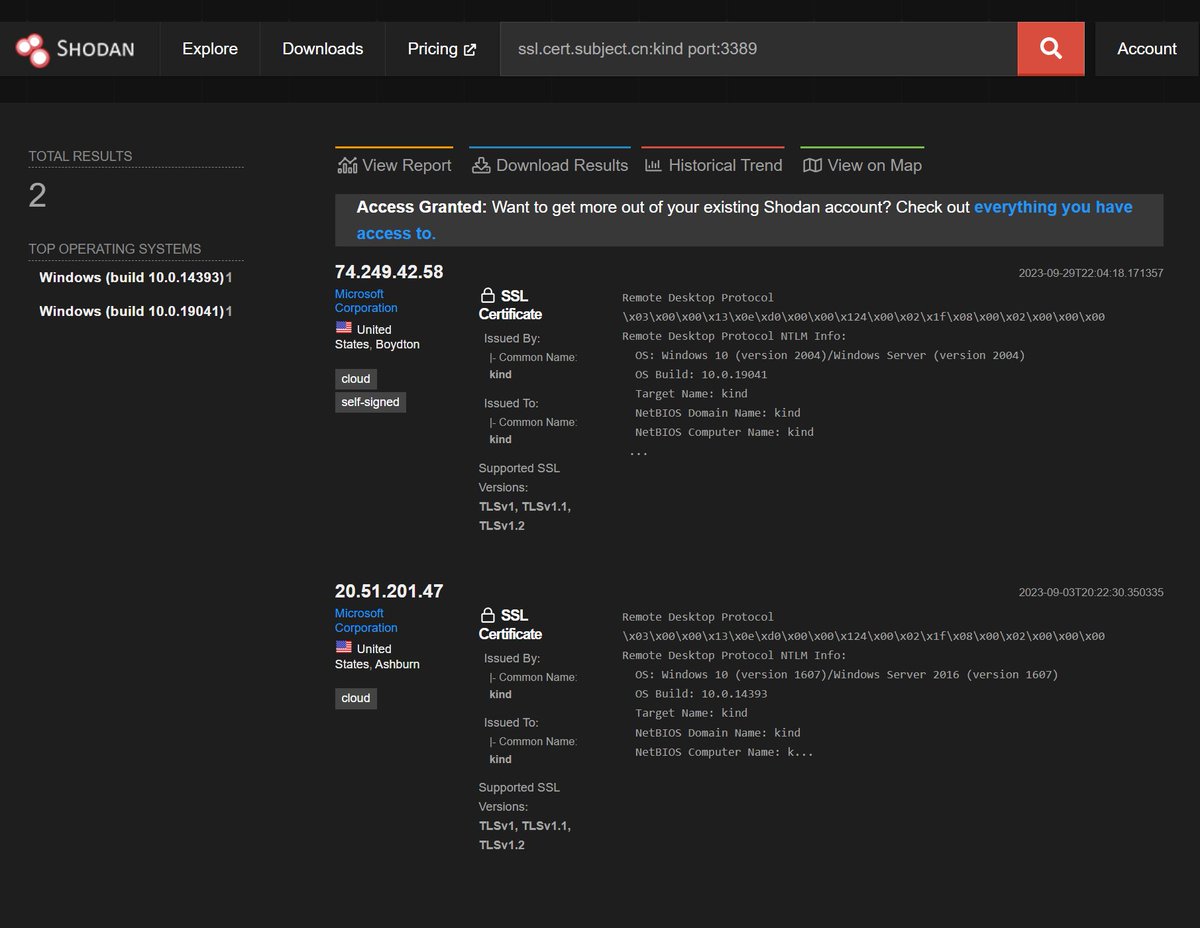Open the Downloads page
This screenshot has height=928, width=1200.
(322, 49)
